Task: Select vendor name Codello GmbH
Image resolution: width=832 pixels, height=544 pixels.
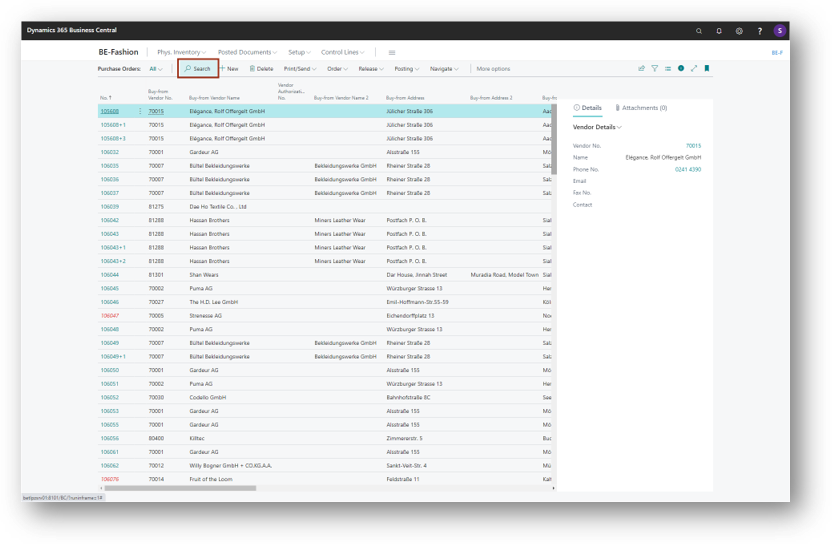Action: [207, 397]
